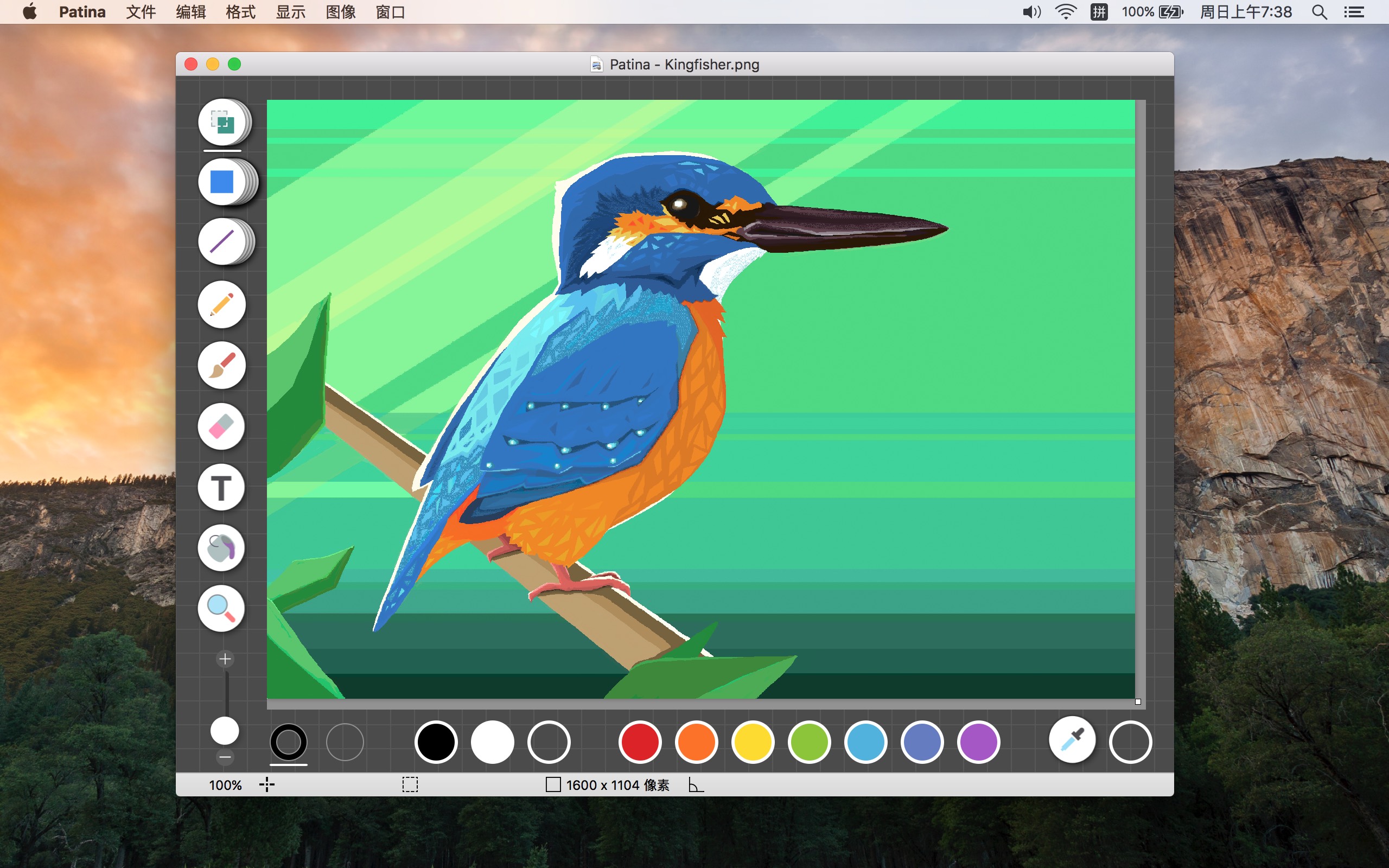Increase size with the plus button
The height and width of the screenshot is (868, 1389).
coord(225,659)
